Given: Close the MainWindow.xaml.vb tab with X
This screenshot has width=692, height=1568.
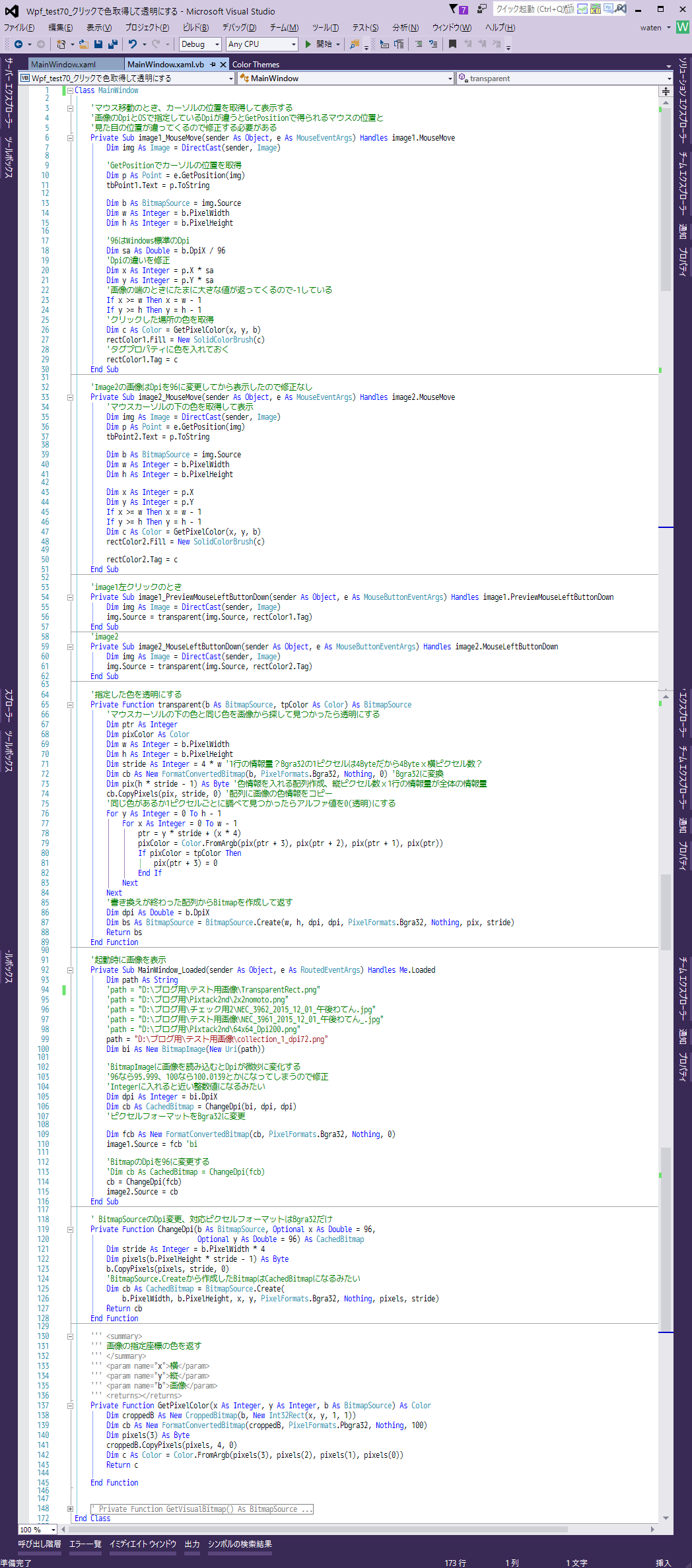Looking at the screenshot, I should click(x=223, y=64).
